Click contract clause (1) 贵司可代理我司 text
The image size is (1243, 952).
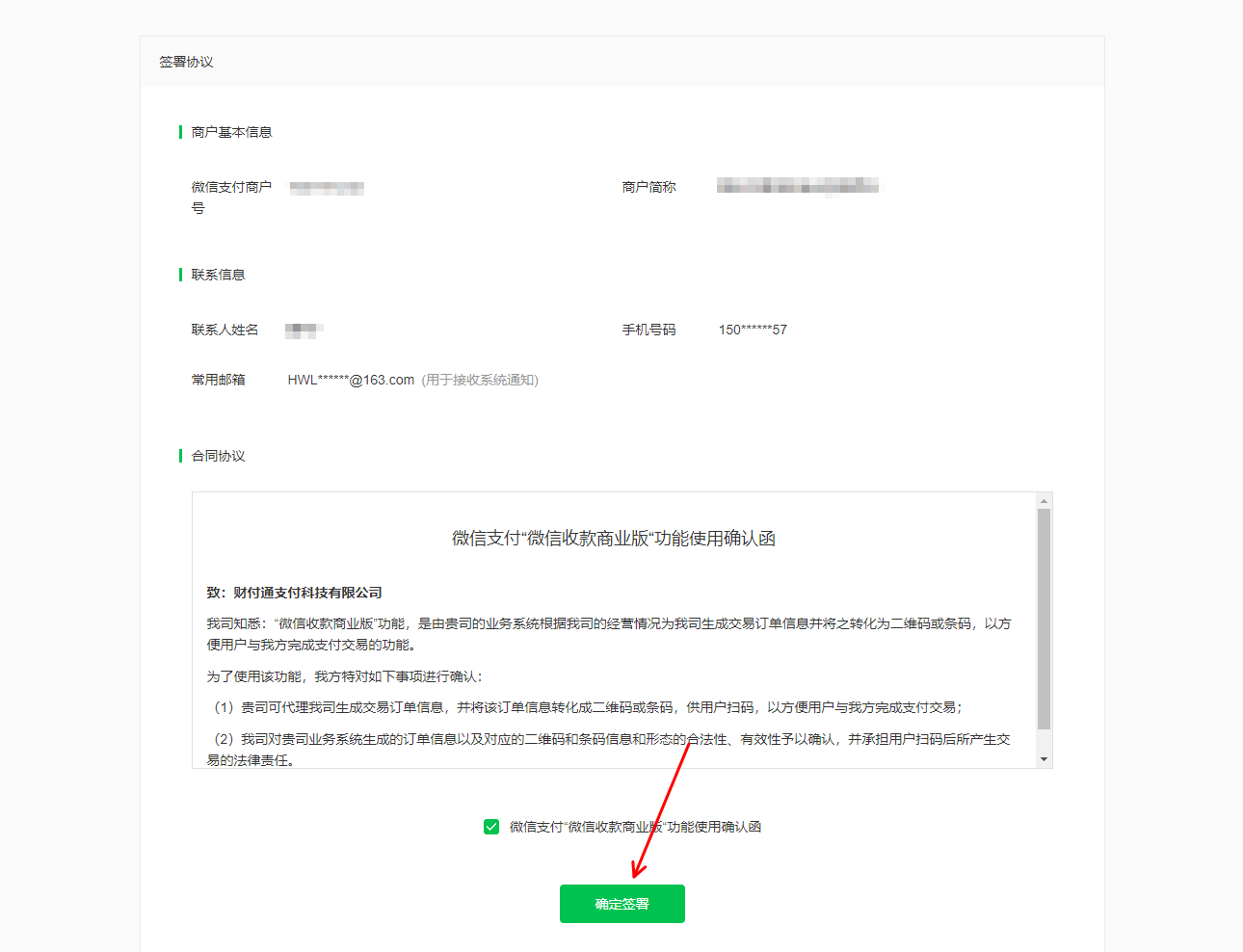585,707
